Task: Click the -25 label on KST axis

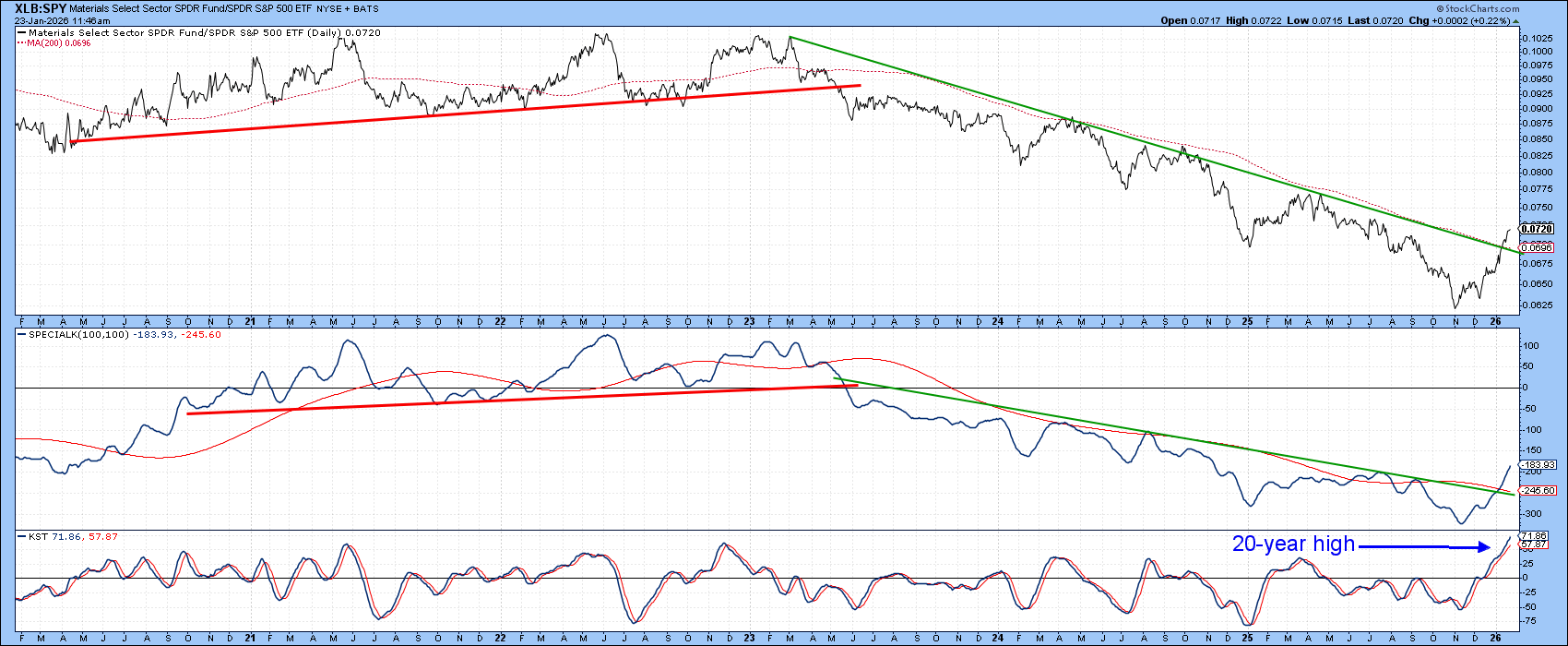Action: (x=1530, y=592)
